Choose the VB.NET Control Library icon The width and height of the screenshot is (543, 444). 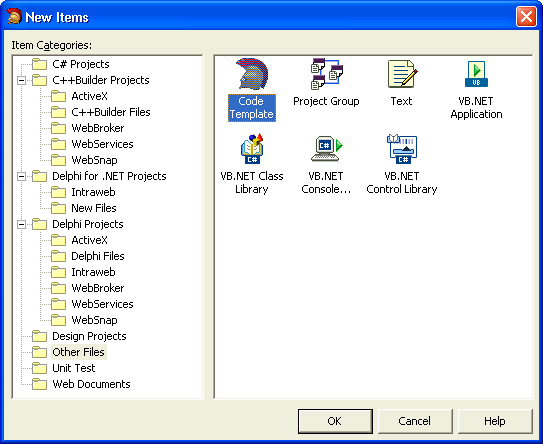click(x=402, y=149)
